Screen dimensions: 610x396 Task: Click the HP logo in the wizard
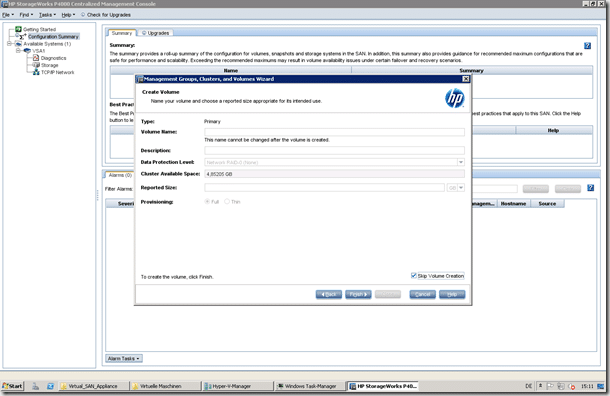[x=454, y=98]
